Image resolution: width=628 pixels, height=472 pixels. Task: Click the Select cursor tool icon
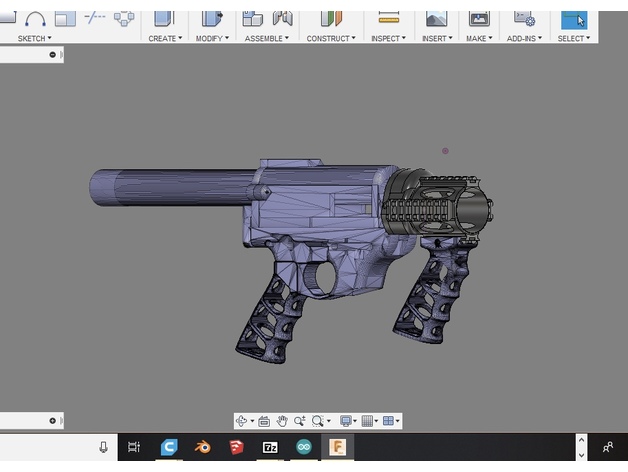pos(574,19)
